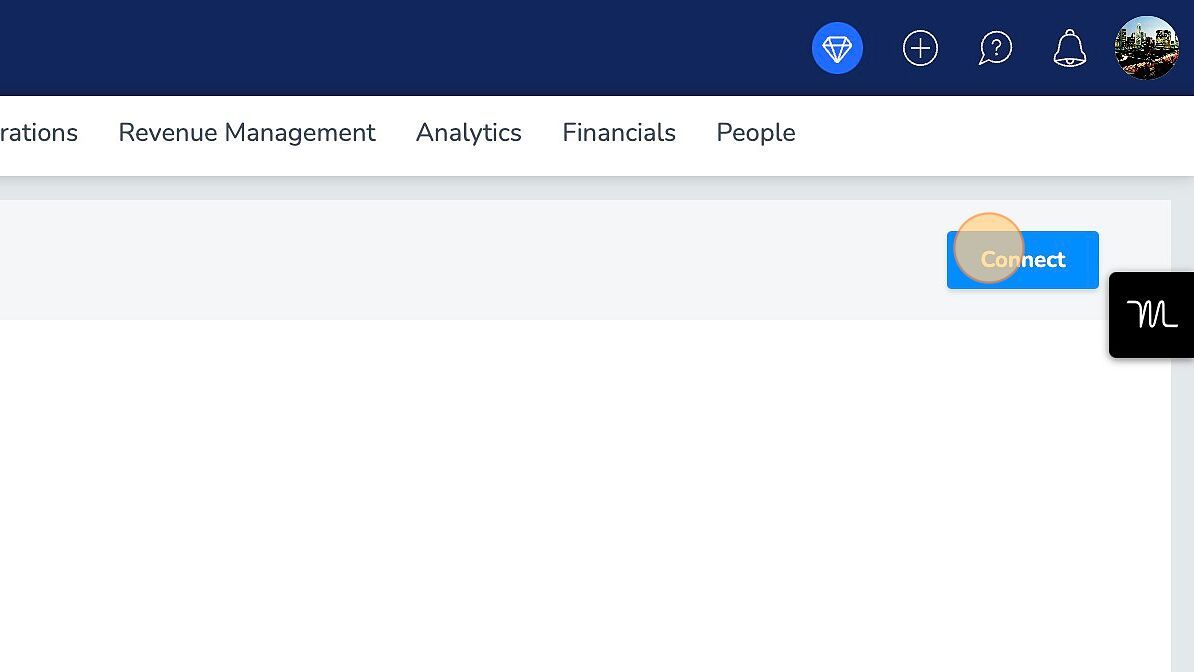Select the partially visible Operations menu item
This screenshot has height=672, width=1194.
coord(39,133)
